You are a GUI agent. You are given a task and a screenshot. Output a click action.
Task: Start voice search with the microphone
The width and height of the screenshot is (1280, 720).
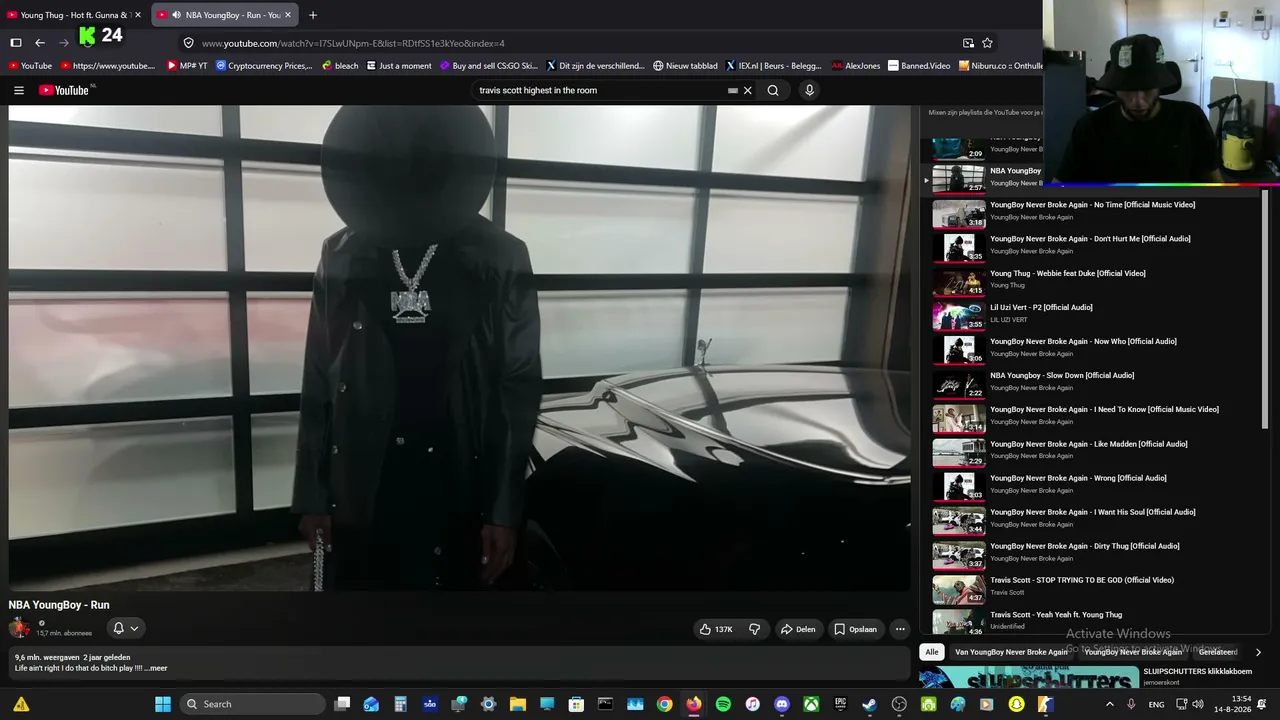point(809,90)
